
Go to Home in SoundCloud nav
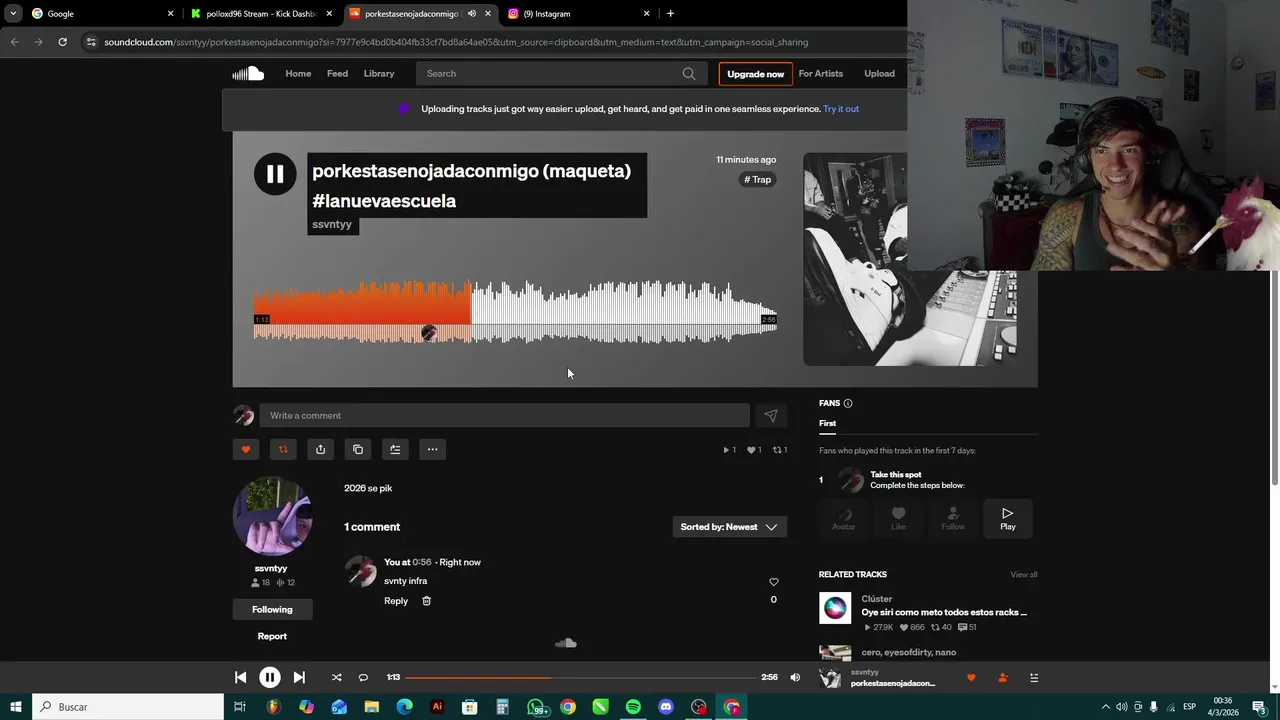298,73
